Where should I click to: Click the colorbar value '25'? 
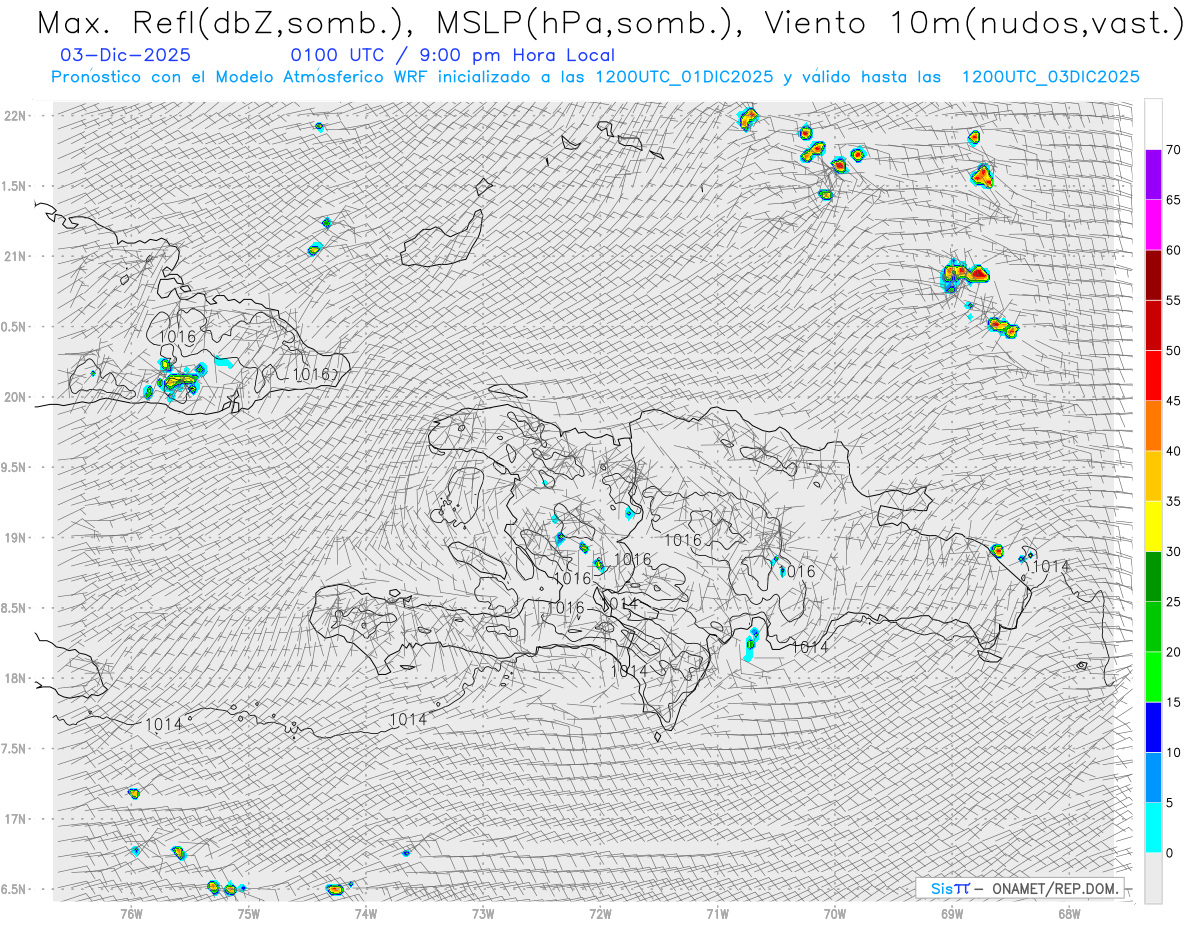click(x=1174, y=601)
